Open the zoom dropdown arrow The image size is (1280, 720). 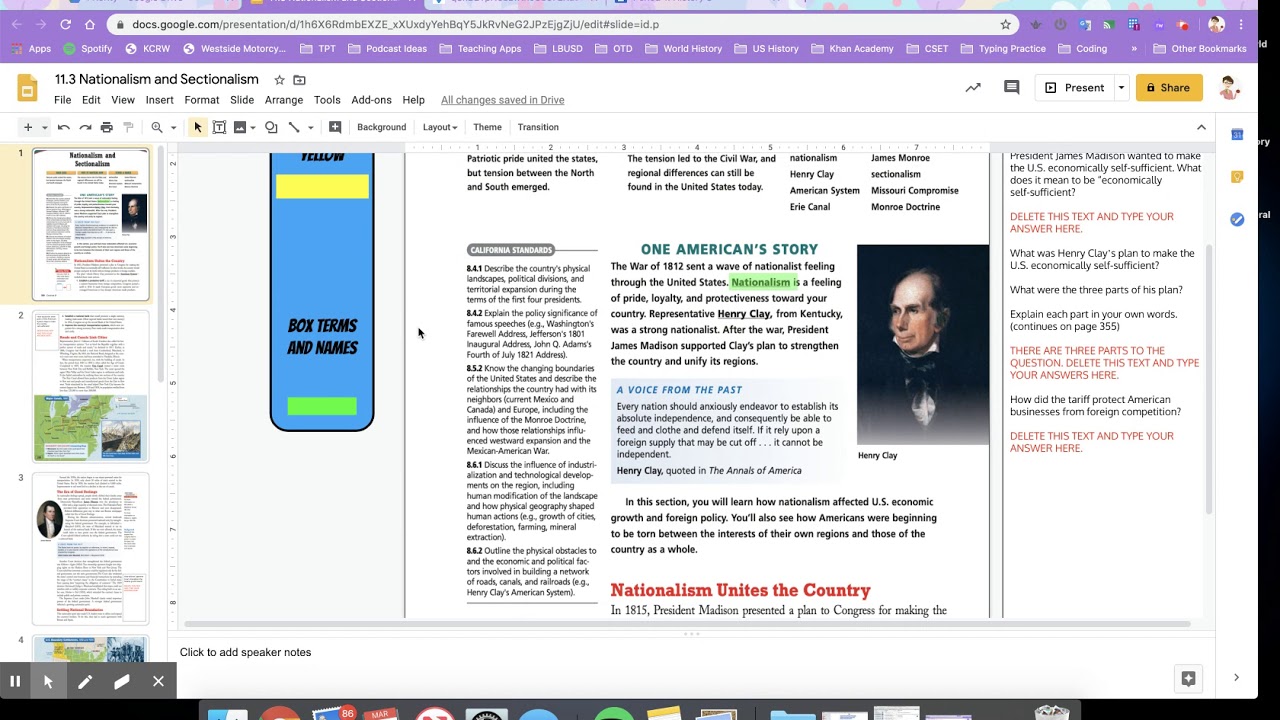tap(173, 127)
